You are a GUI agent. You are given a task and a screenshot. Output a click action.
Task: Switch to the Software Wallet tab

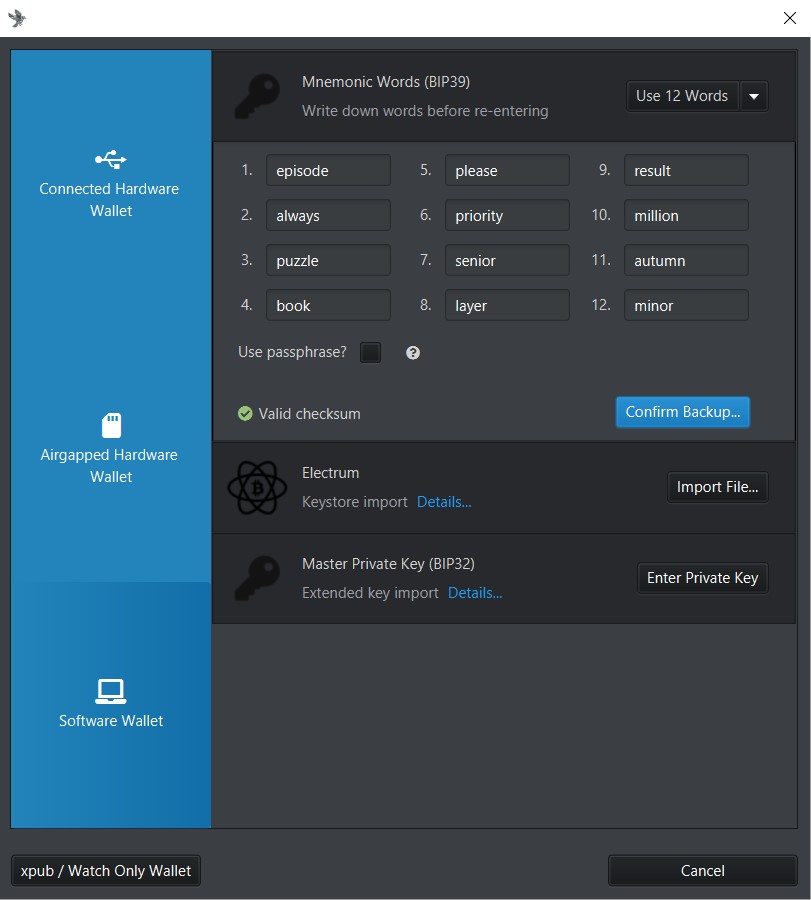(x=111, y=705)
